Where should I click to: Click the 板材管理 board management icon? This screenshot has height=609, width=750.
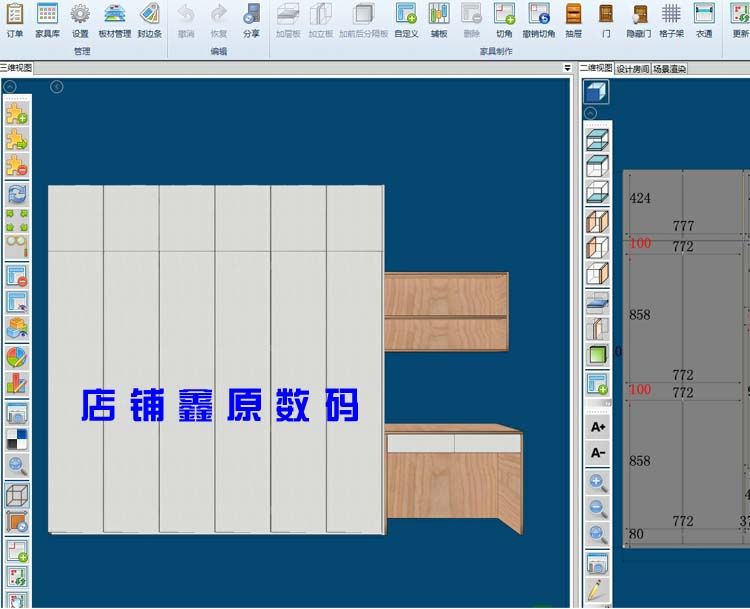click(x=115, y=19)
